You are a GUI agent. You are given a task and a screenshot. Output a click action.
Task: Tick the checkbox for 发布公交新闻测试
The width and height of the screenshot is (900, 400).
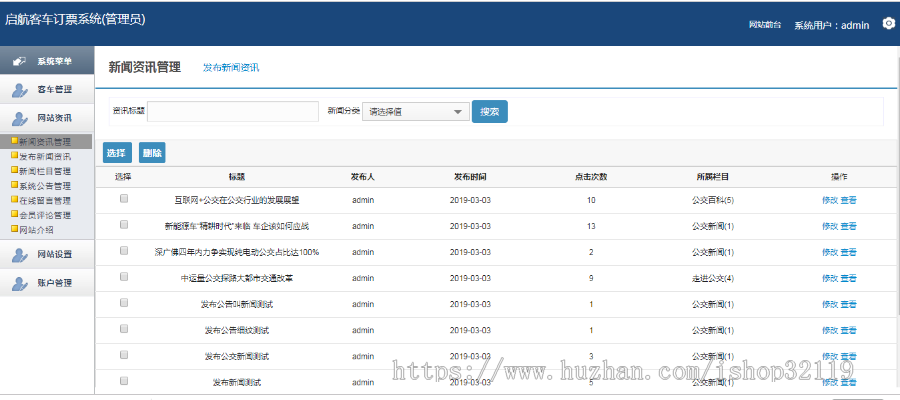(x=123, y=355)
